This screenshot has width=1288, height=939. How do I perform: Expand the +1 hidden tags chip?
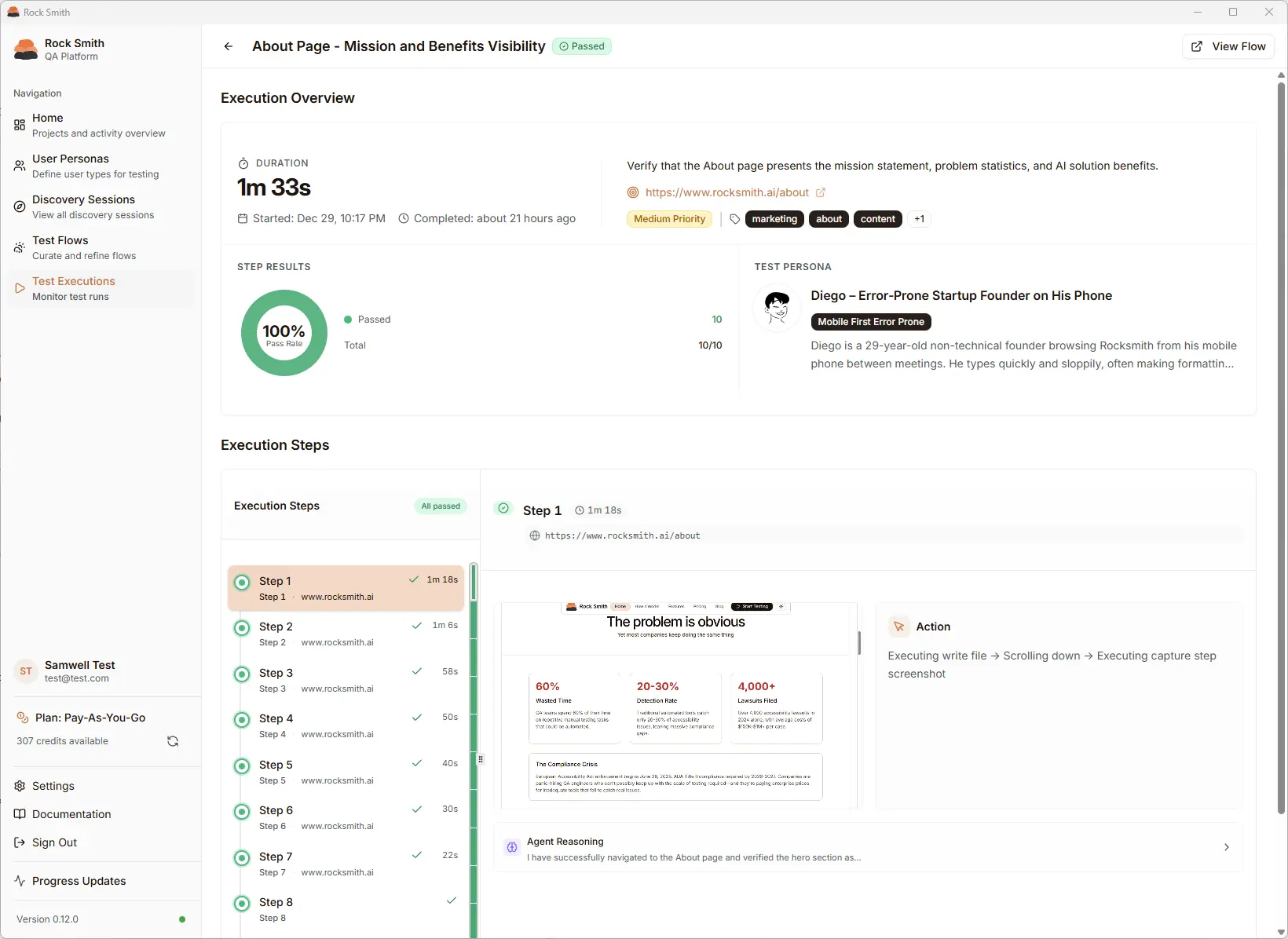point(919,219)
